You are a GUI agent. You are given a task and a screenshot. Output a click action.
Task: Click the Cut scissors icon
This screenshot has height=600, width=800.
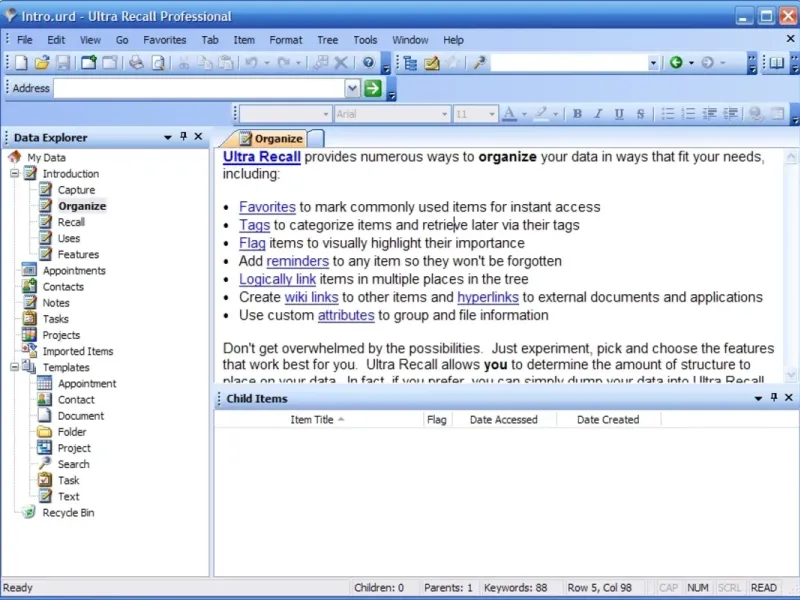(x=183, y=63)
